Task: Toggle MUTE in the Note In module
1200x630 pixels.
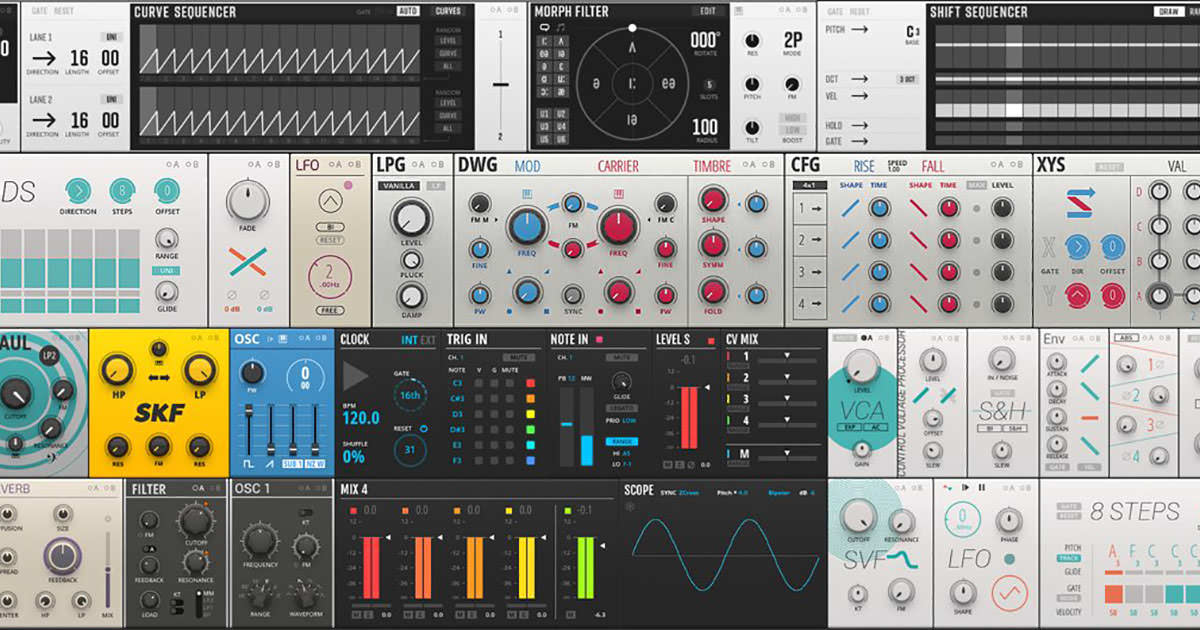Action: pyautogui.click(x=623, y=356)
